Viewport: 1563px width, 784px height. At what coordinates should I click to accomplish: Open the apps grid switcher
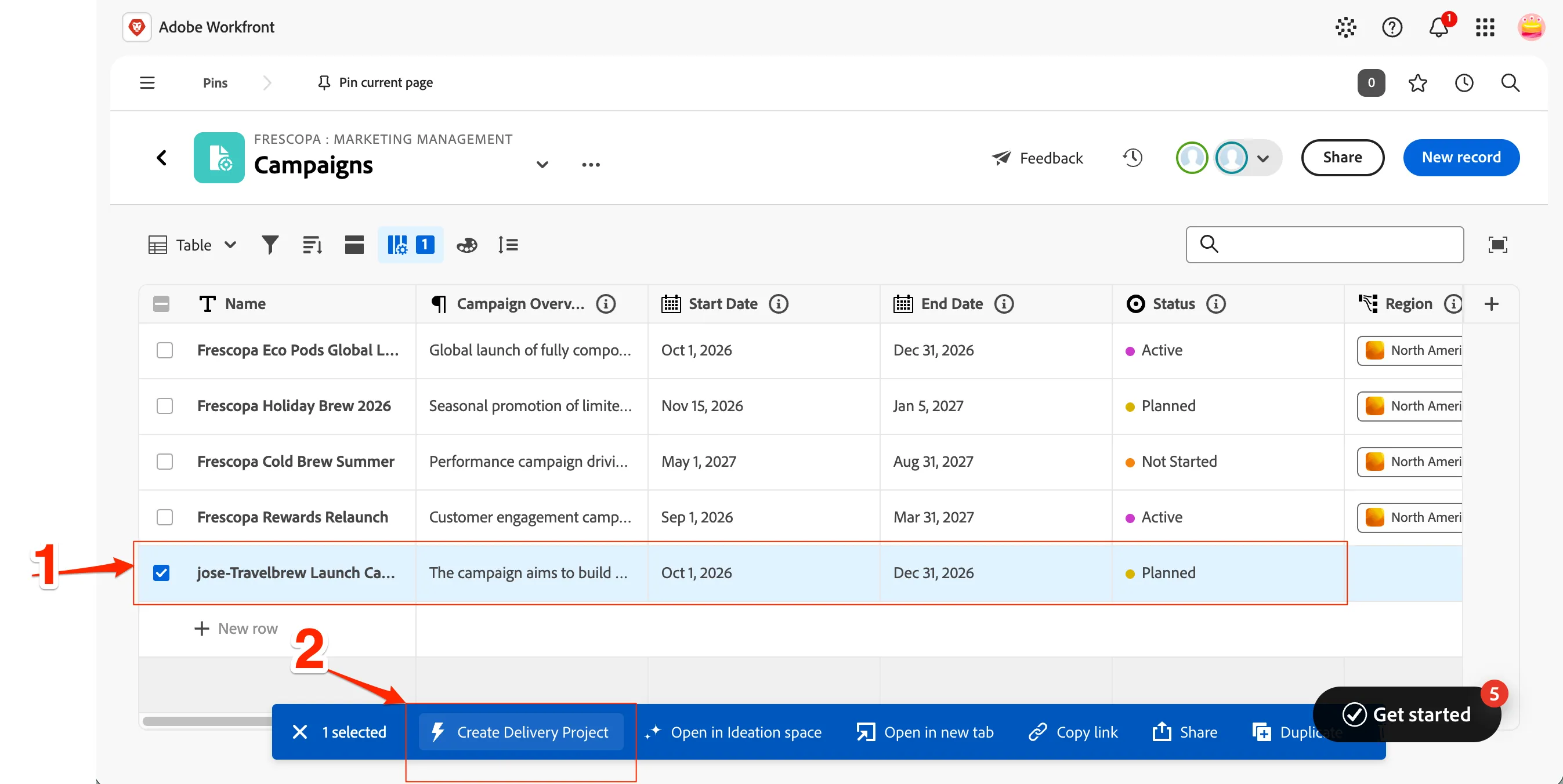tap(1485, 27)
